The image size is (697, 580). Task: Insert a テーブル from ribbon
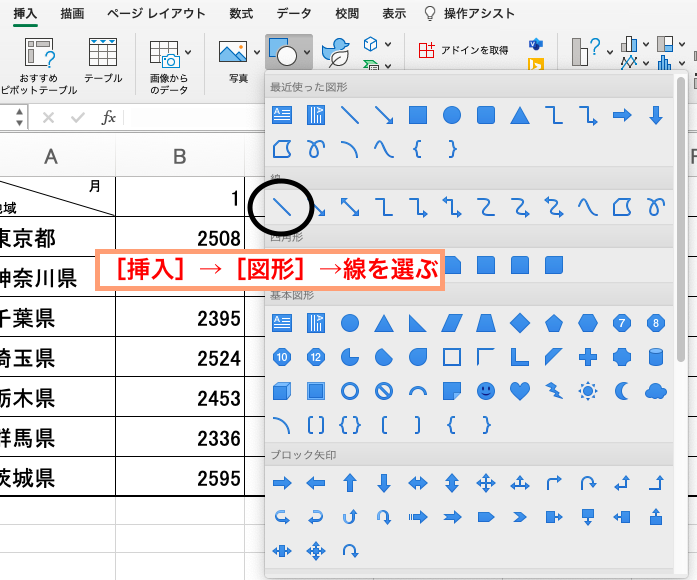point(103,60)
